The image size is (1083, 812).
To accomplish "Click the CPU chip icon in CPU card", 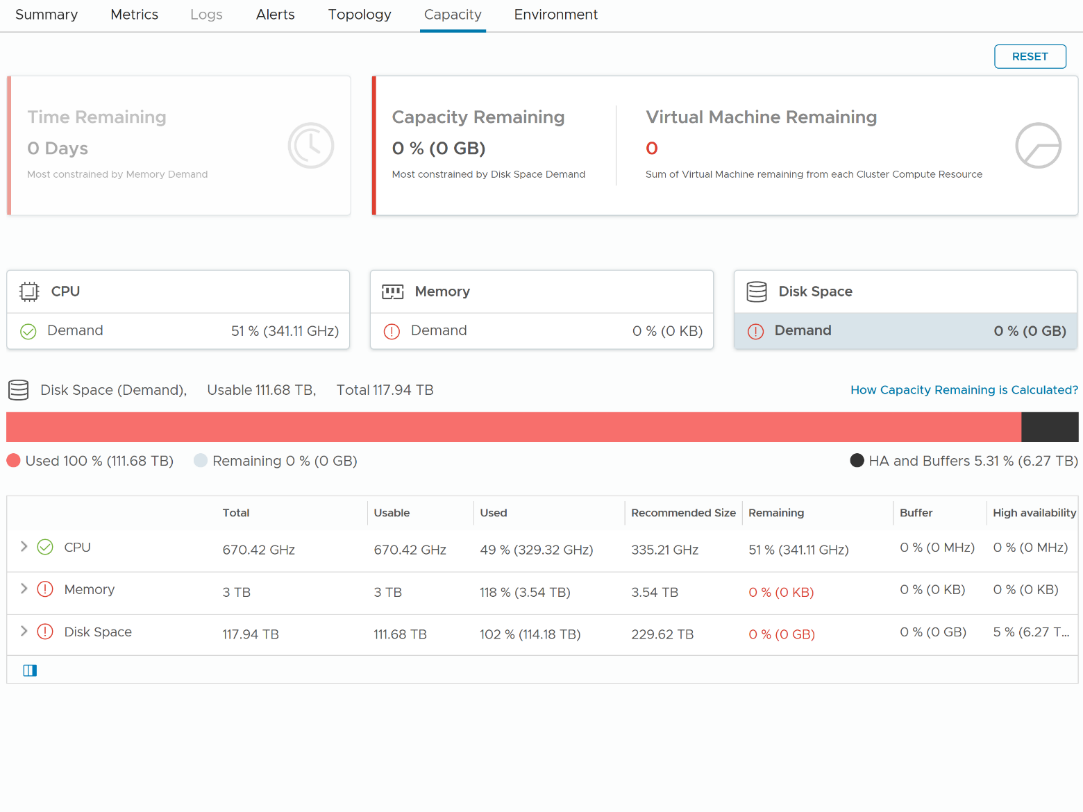I will pyautogui.click(x=29, y=292).
